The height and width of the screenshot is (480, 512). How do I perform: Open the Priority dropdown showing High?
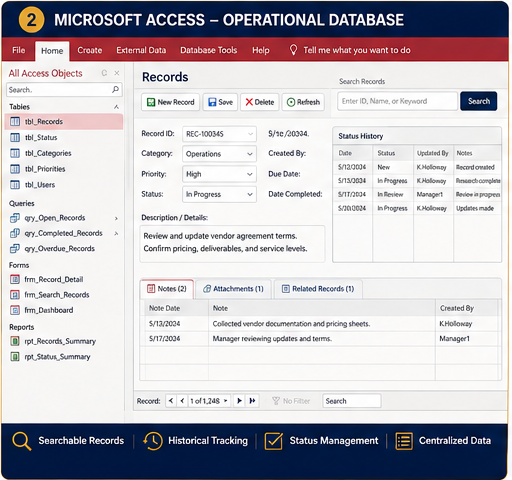(x=250, y=174)
